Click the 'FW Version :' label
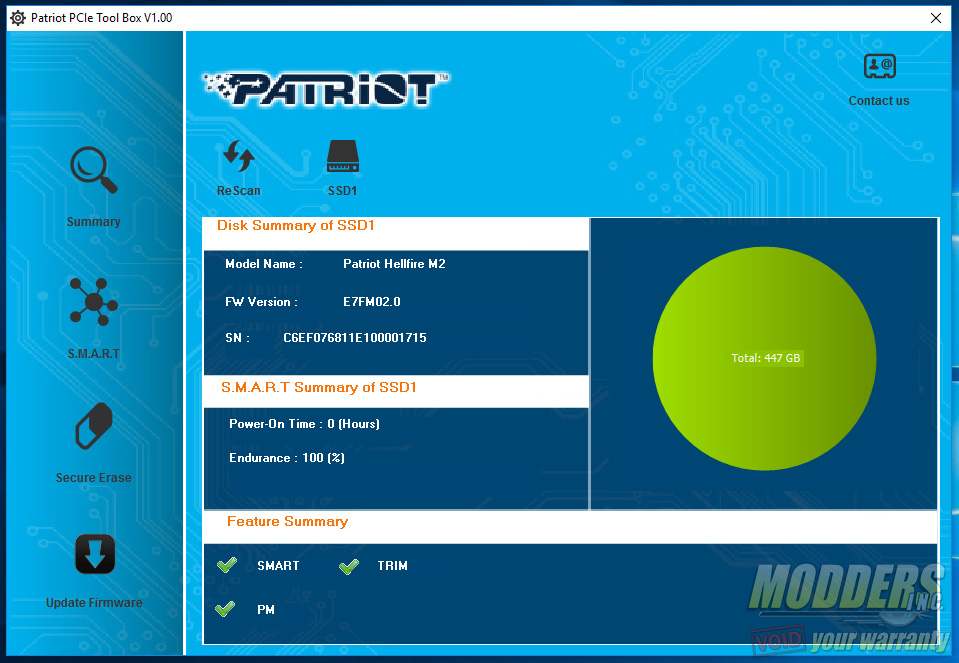Viewport: 959px width, 663px height. click(261, 302)
